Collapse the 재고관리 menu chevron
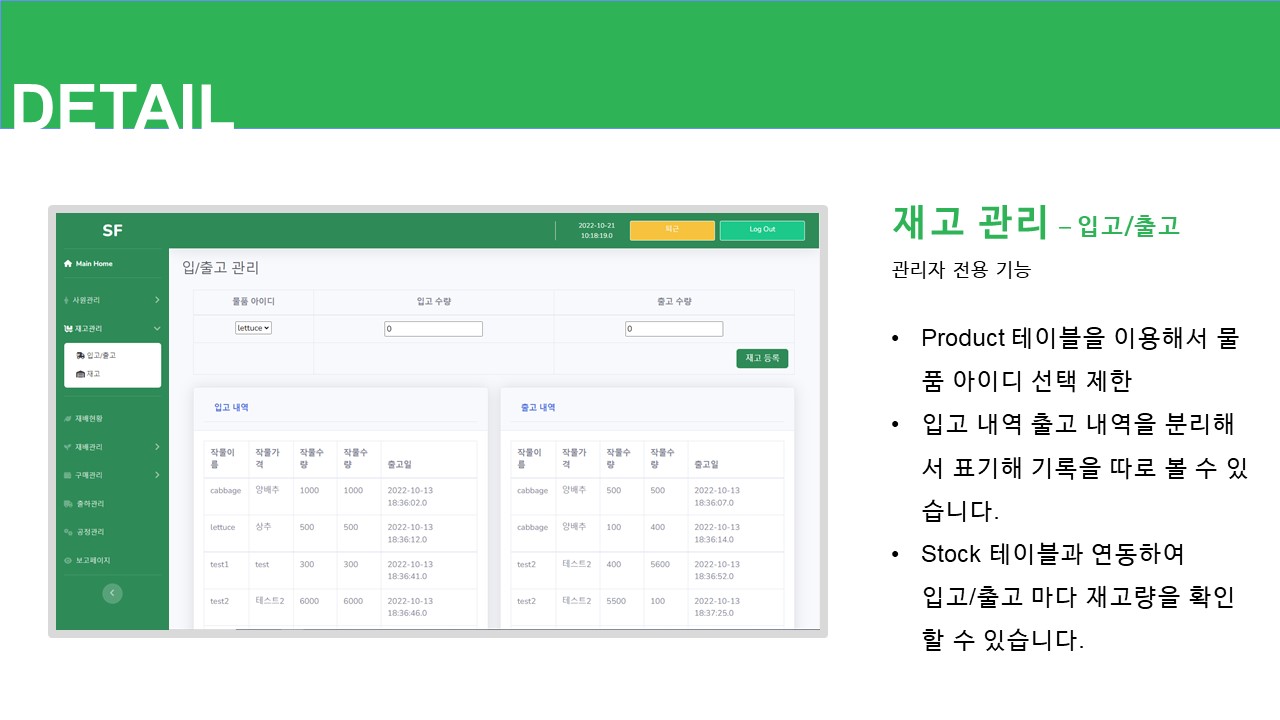Viewport: 1280px width, 720px height. click(157, 328)
